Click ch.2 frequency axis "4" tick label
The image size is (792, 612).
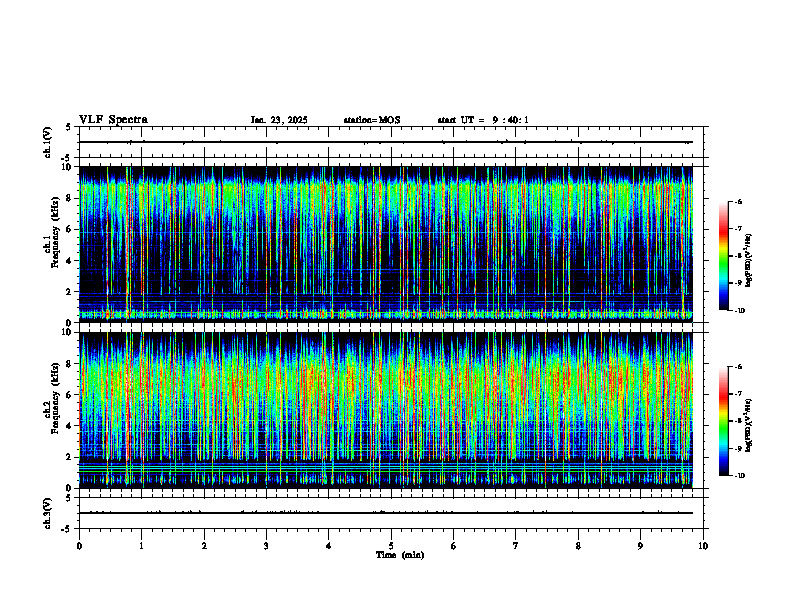71,426
